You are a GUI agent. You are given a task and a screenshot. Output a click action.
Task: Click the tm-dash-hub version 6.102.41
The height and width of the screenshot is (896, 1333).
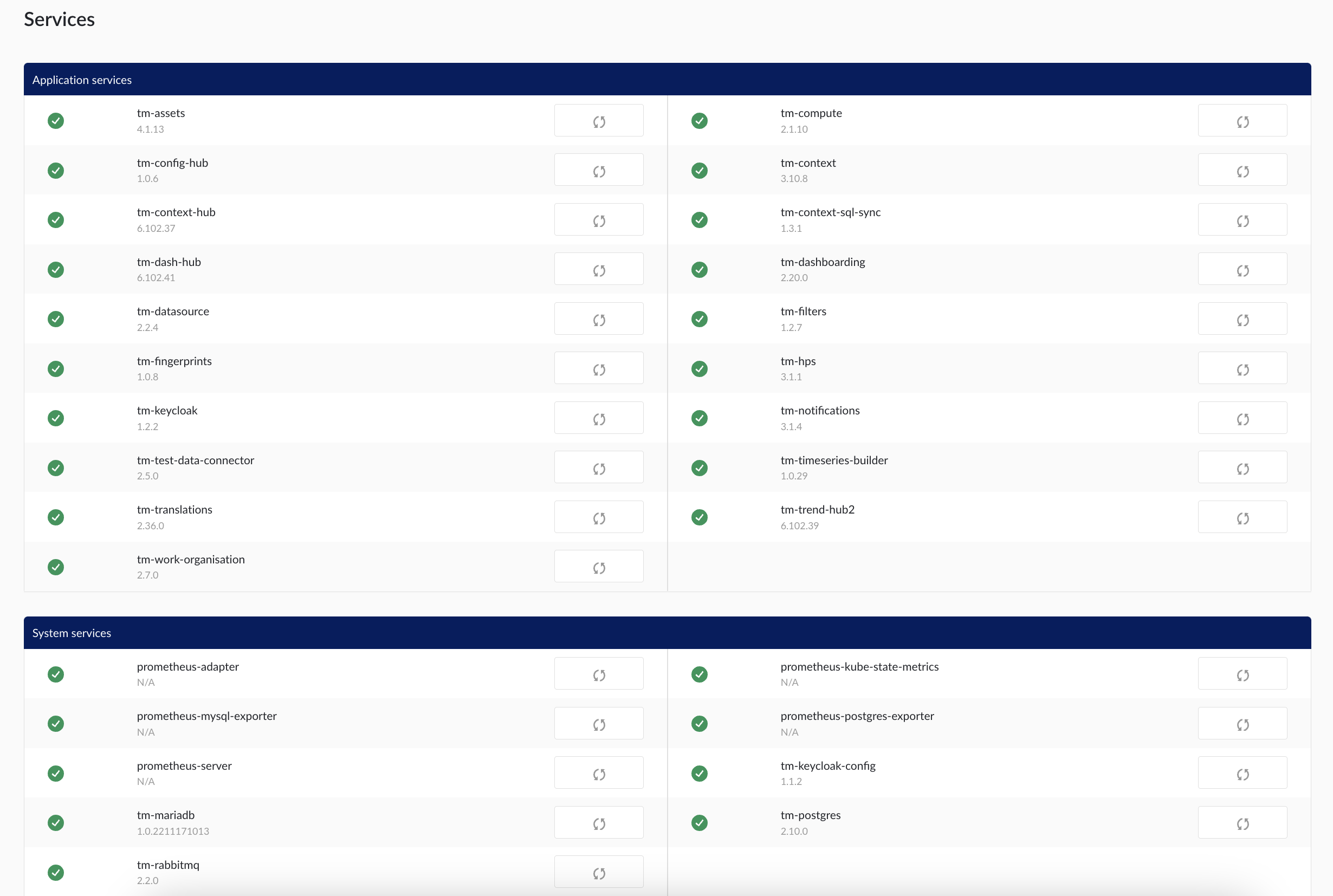[156, 278]
